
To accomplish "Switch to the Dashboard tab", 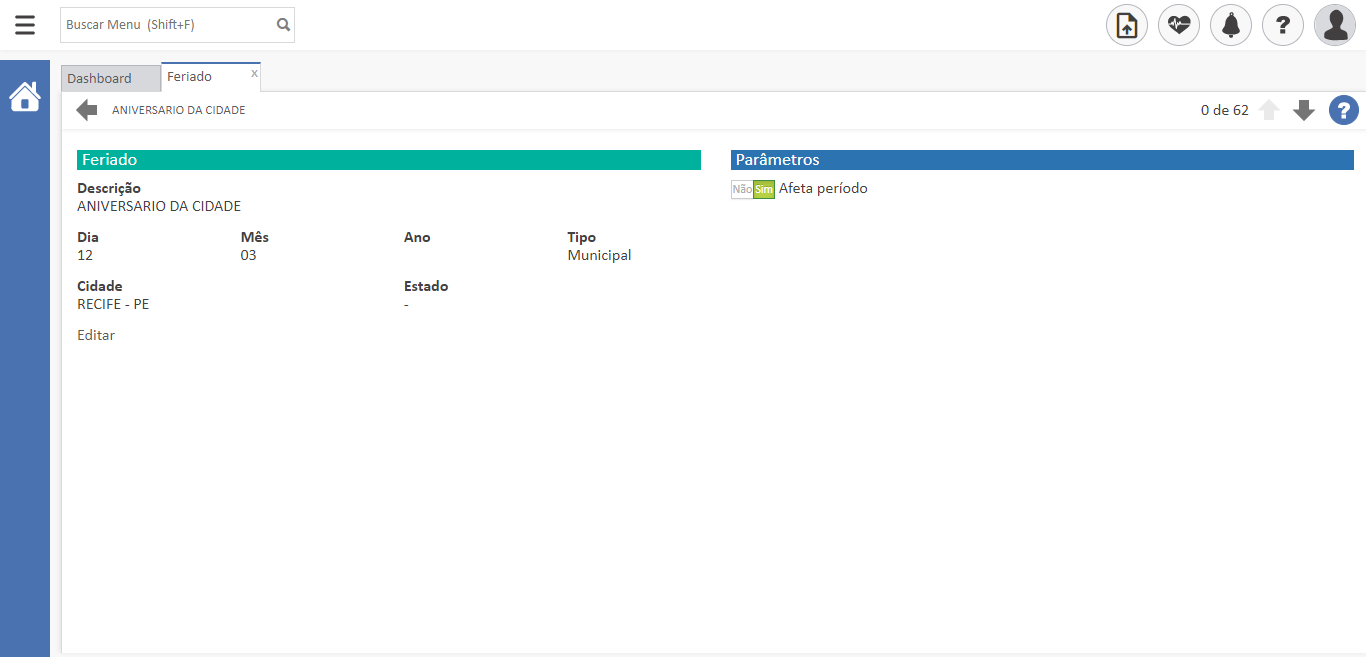I will pyautogui.click(x=100, y=78).
